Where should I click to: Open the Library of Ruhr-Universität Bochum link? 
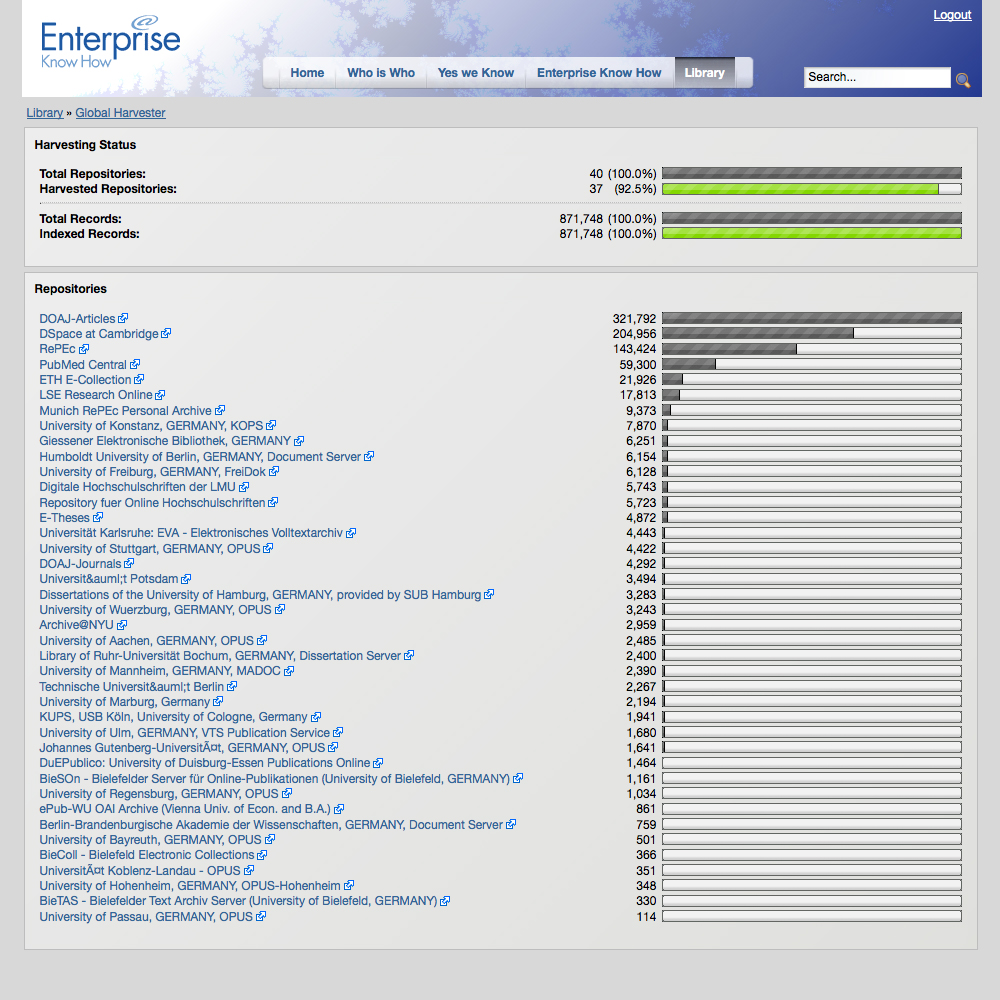(x=220, y=656)
